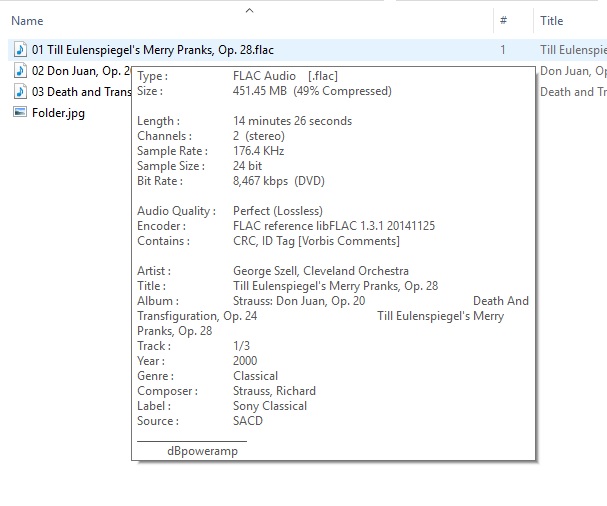Click the Sony Classical label value in tooltip
The width and height of the screenshot is (607, 506).
point(269,406)
